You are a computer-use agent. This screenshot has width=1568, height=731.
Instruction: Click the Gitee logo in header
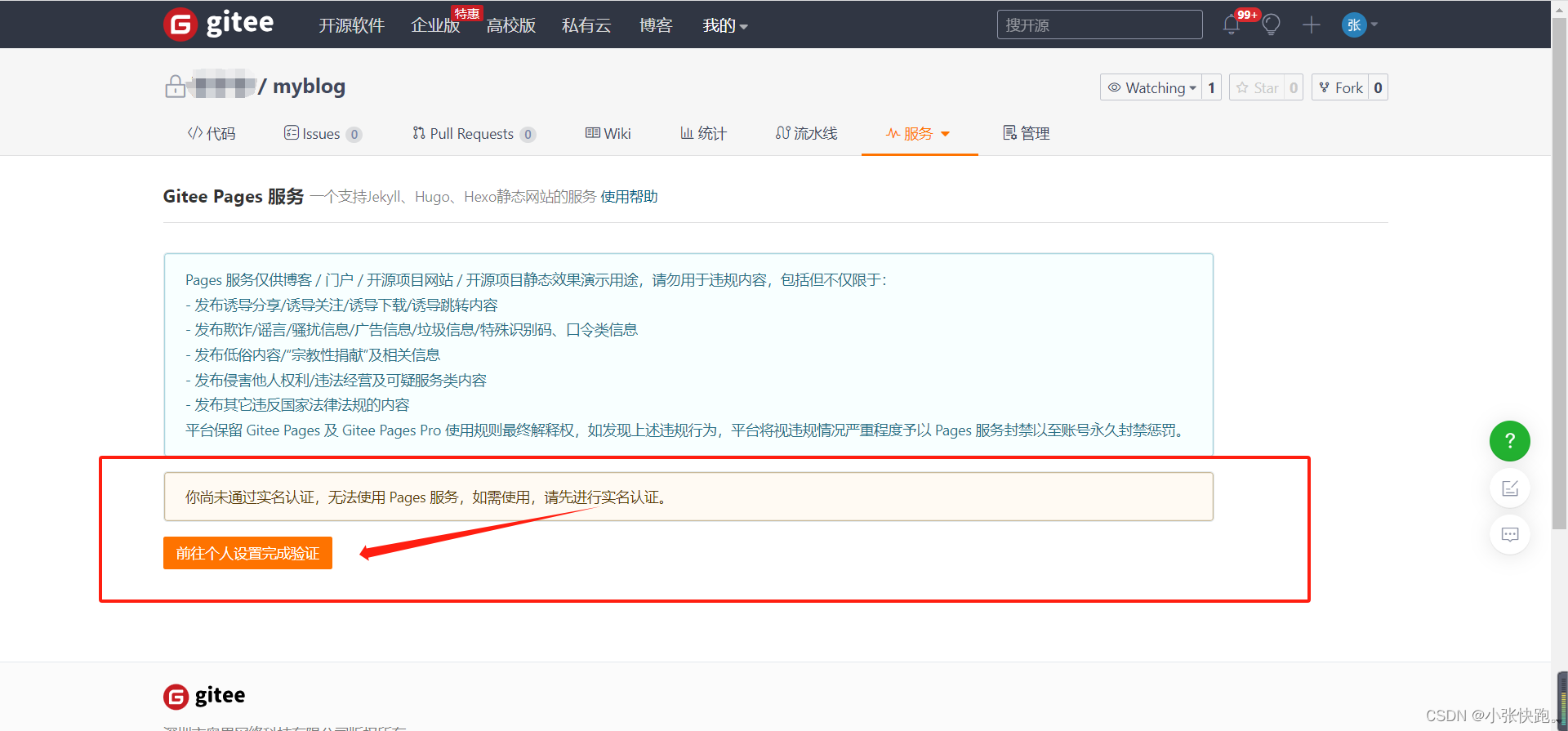point(219,24)
